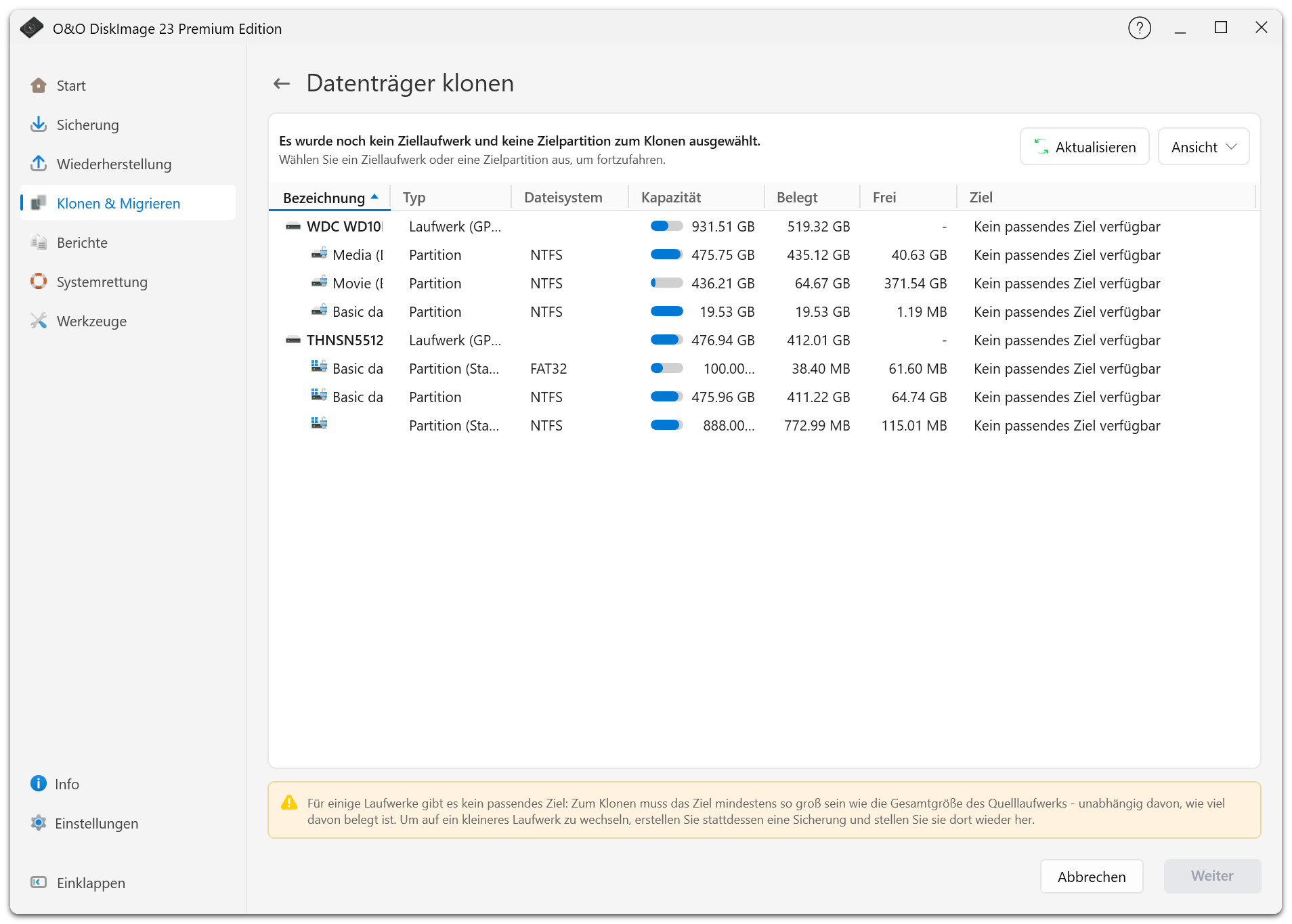Switch to the Systemrettung section

pyautogui.click(x=128, y=282)
